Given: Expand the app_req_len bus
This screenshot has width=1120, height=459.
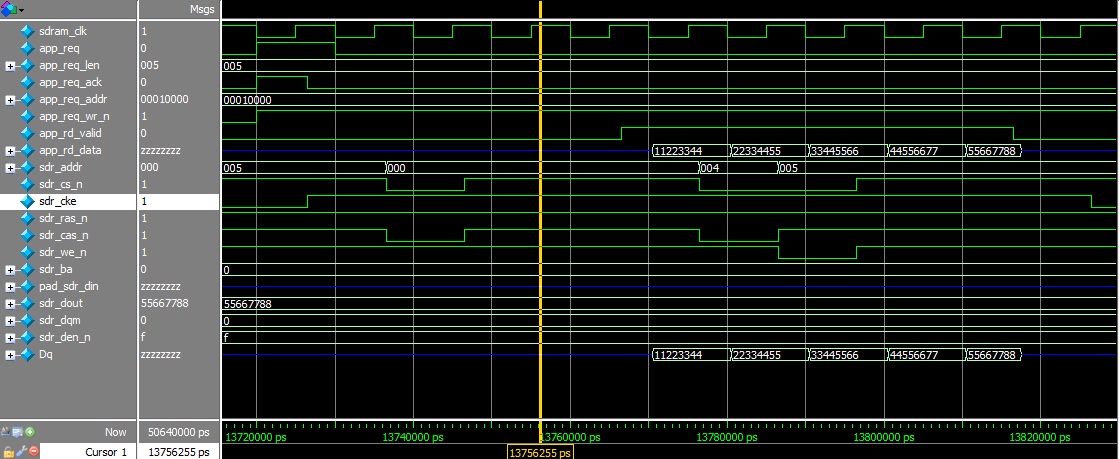Looking at the screenshot, I should (10, 65).
